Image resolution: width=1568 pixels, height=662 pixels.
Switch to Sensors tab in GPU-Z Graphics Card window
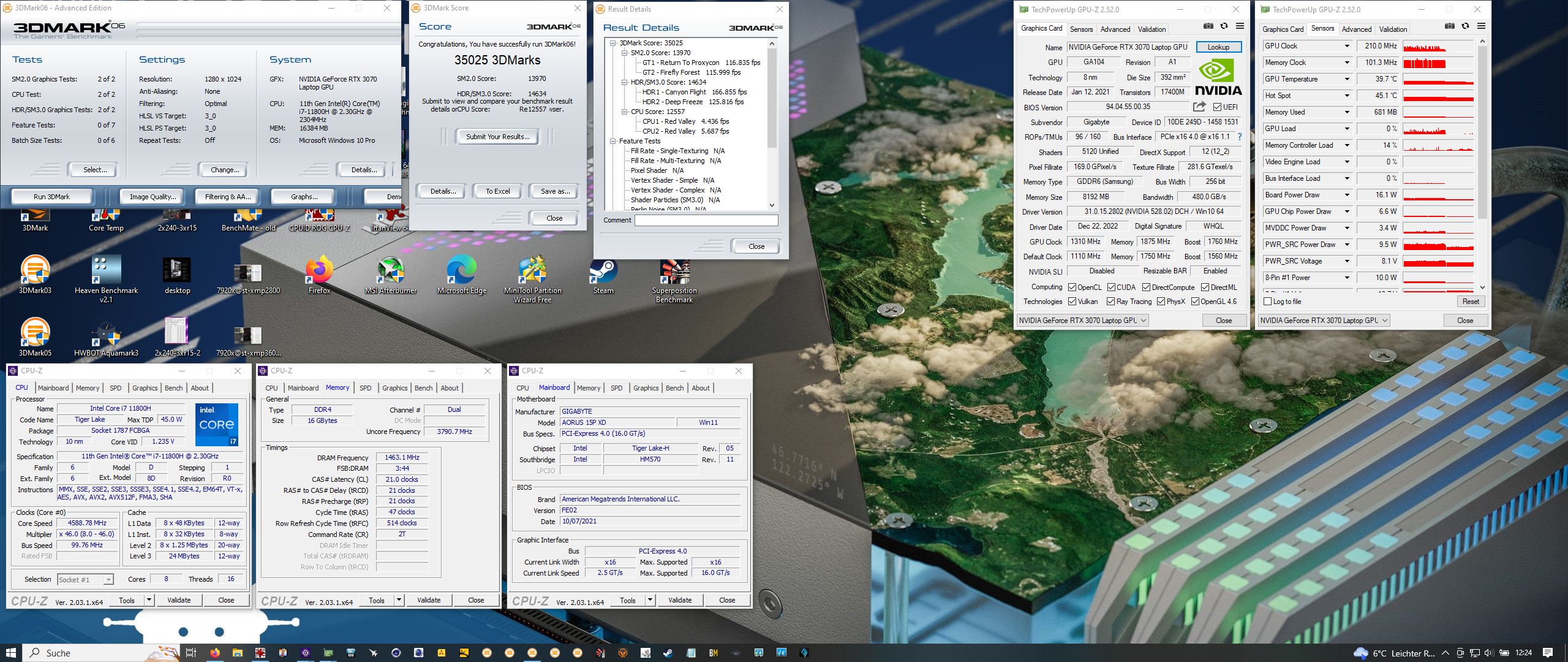tap(1081, 29)
